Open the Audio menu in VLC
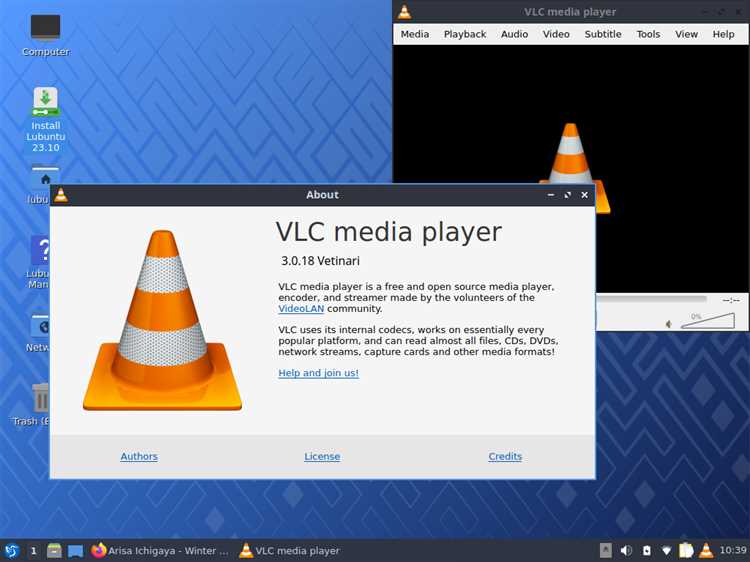This screenshot has height=562, width=750. tap(514, 34)
